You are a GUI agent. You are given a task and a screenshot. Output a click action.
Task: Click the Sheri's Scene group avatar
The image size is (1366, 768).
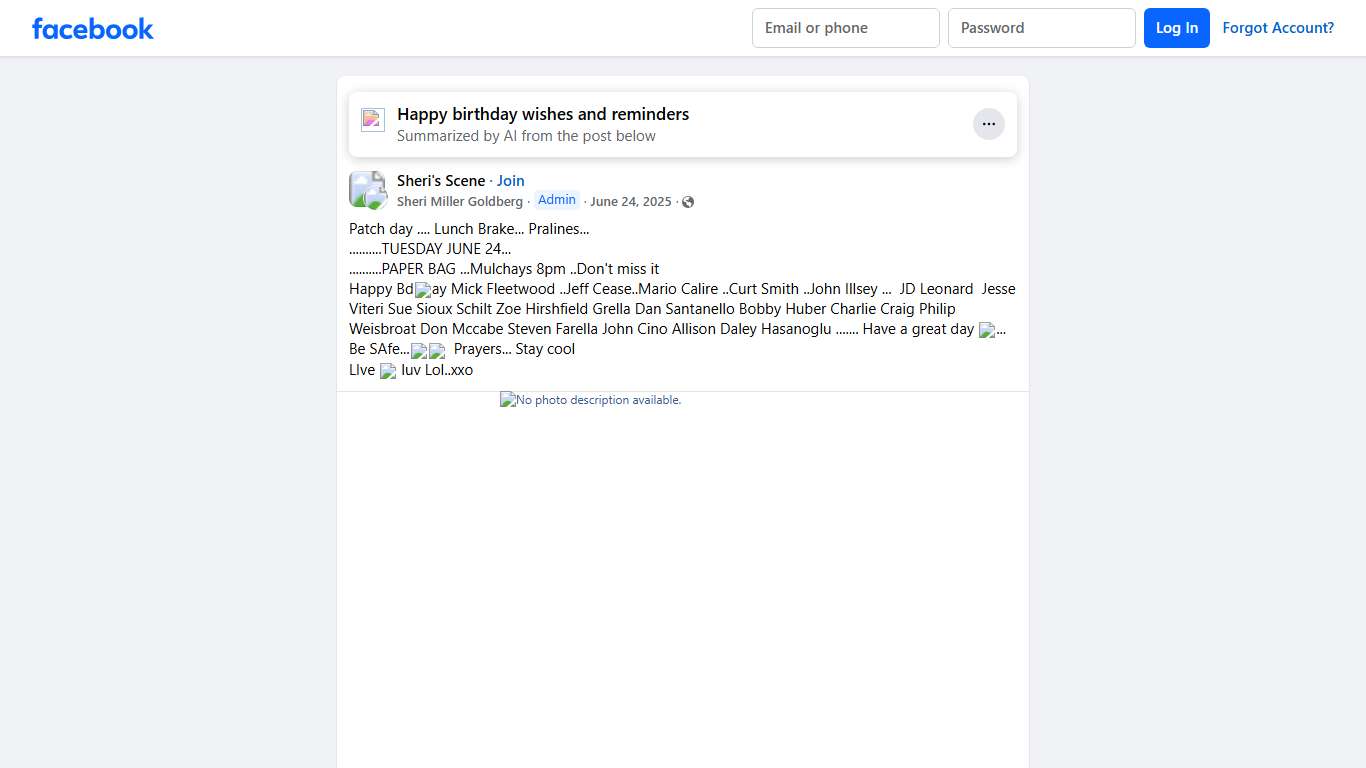tap(367, 189)
